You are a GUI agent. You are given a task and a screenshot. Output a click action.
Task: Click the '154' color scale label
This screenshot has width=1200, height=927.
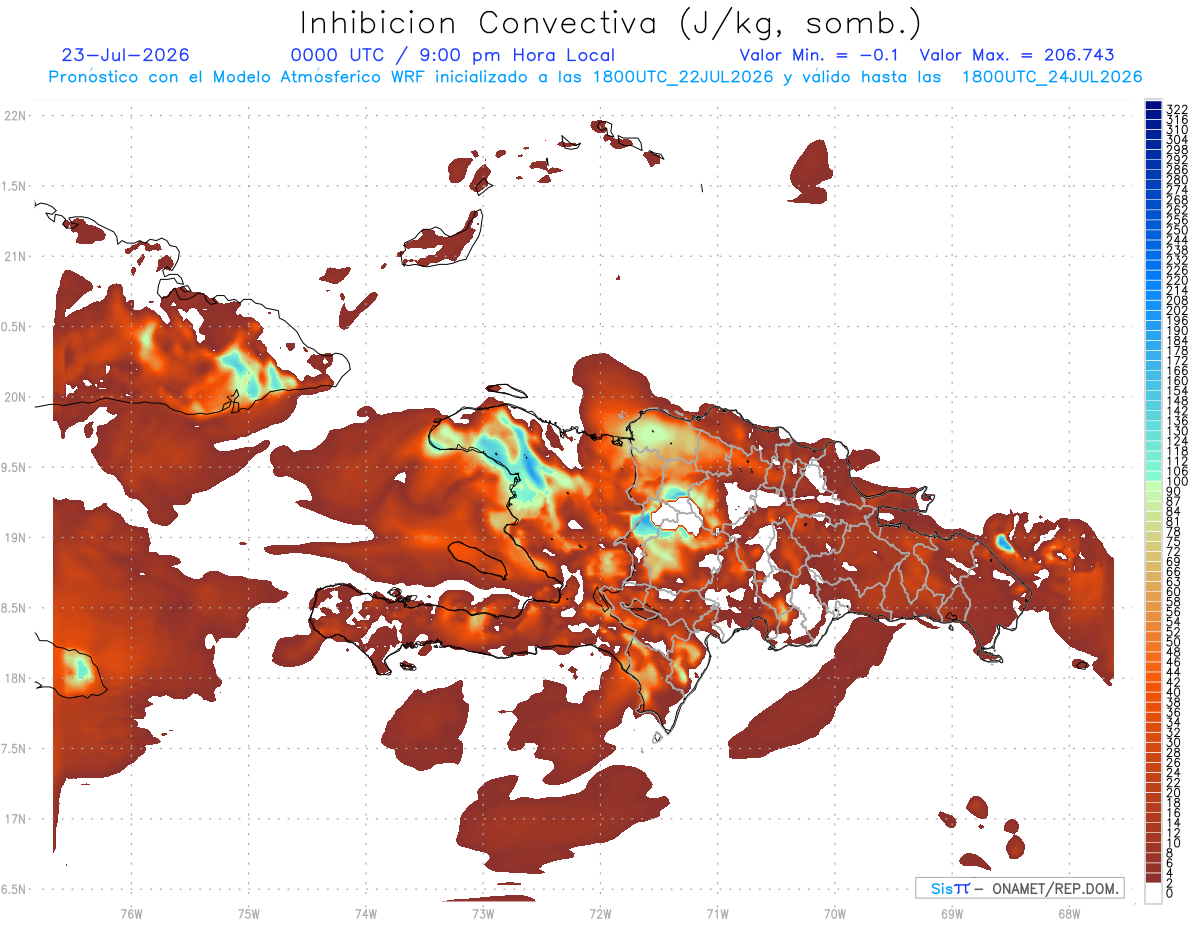pos(1176,391)
